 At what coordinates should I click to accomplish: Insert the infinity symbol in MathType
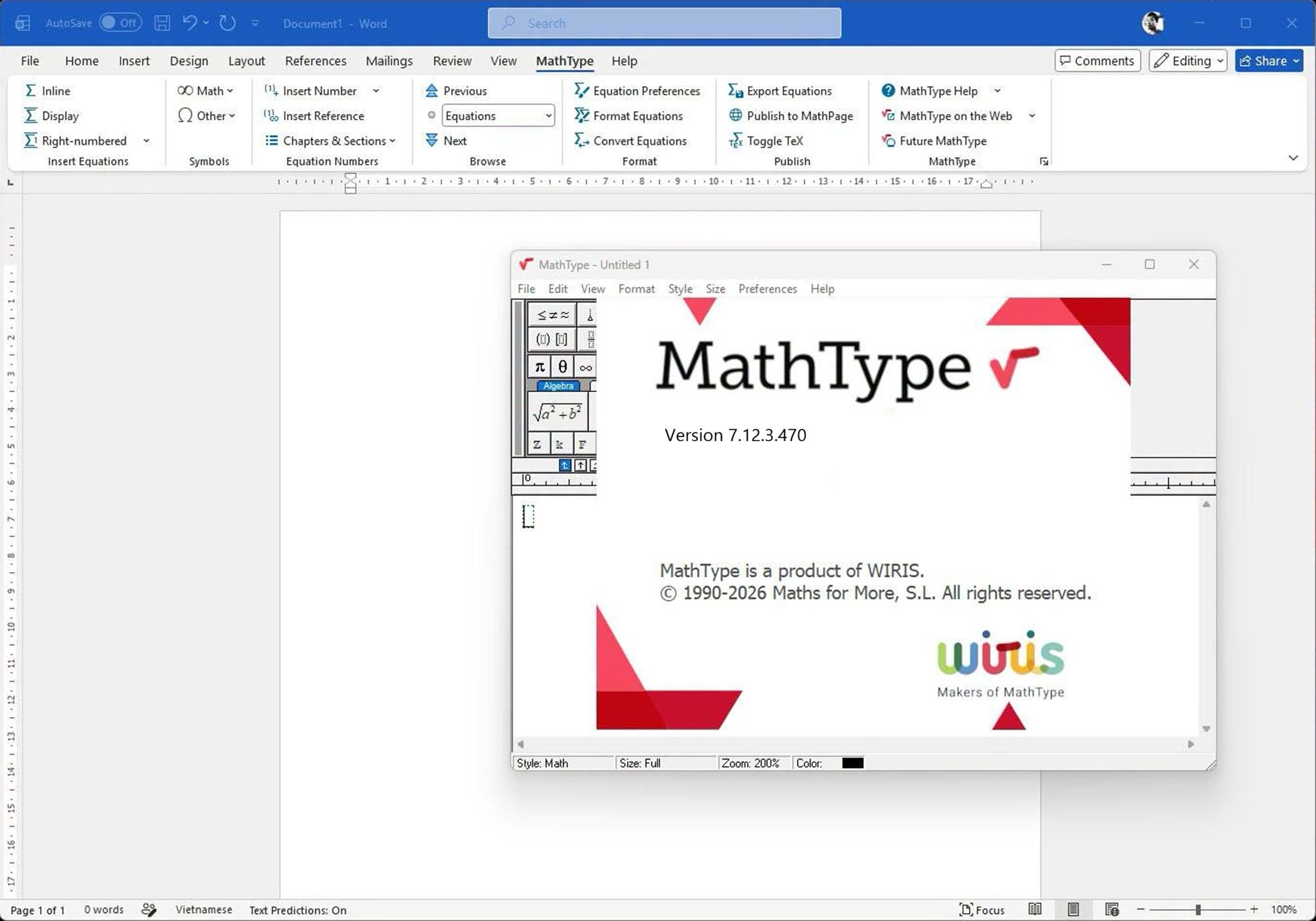click(585, 367)
